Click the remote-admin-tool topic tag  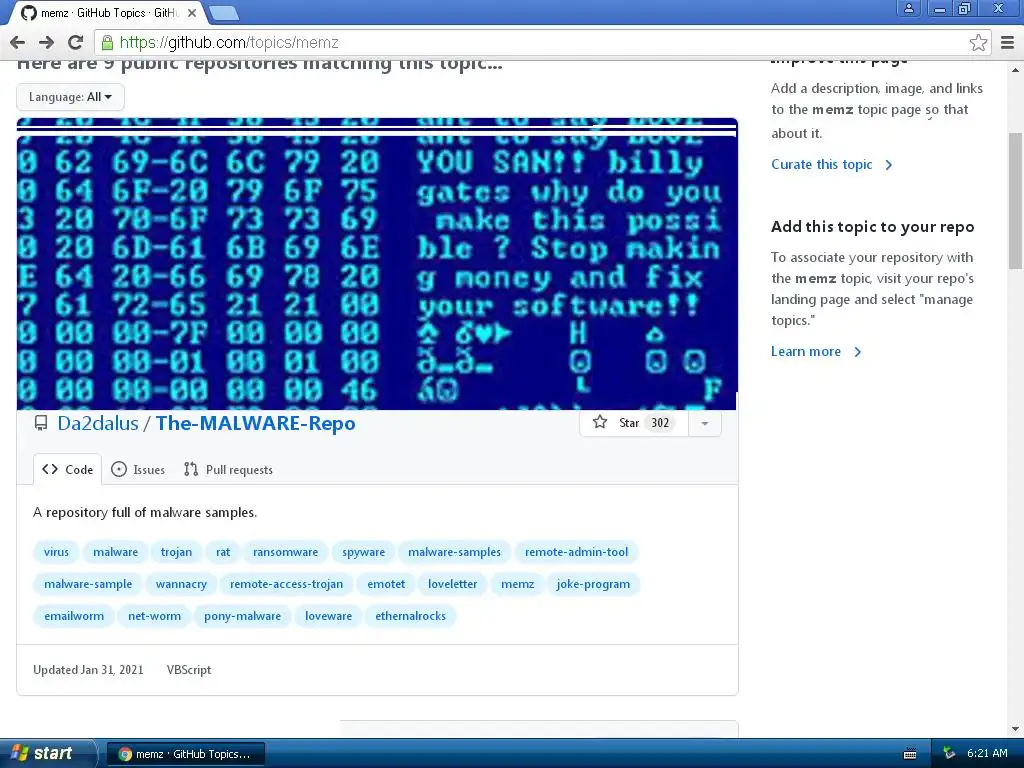(x=577, y=552)
